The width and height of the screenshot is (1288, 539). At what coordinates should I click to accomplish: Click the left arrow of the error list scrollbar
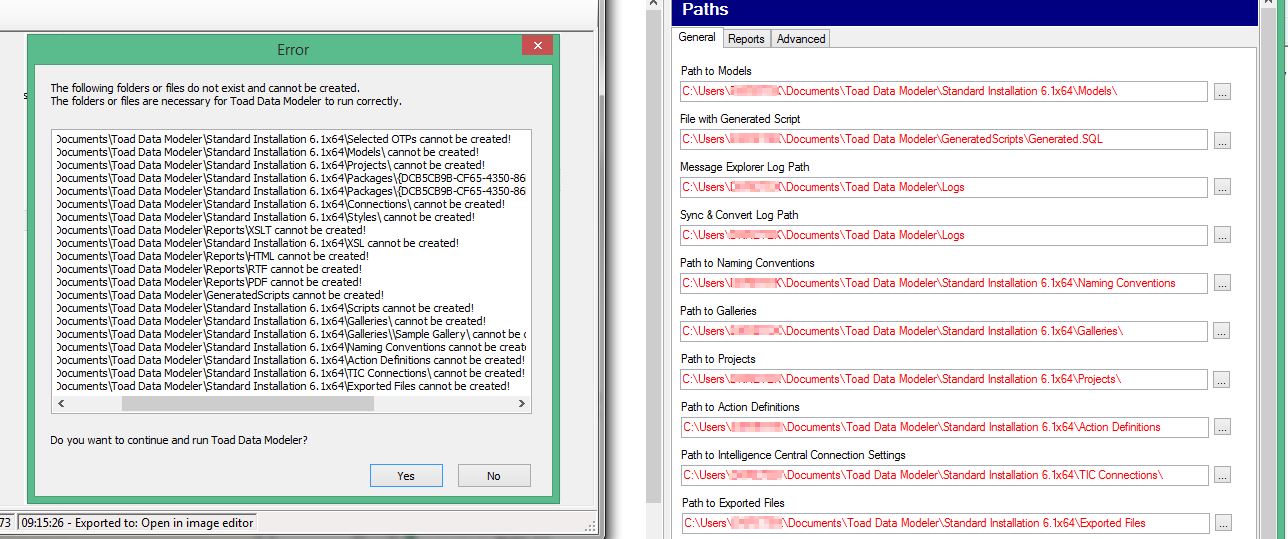click(61, 403)
